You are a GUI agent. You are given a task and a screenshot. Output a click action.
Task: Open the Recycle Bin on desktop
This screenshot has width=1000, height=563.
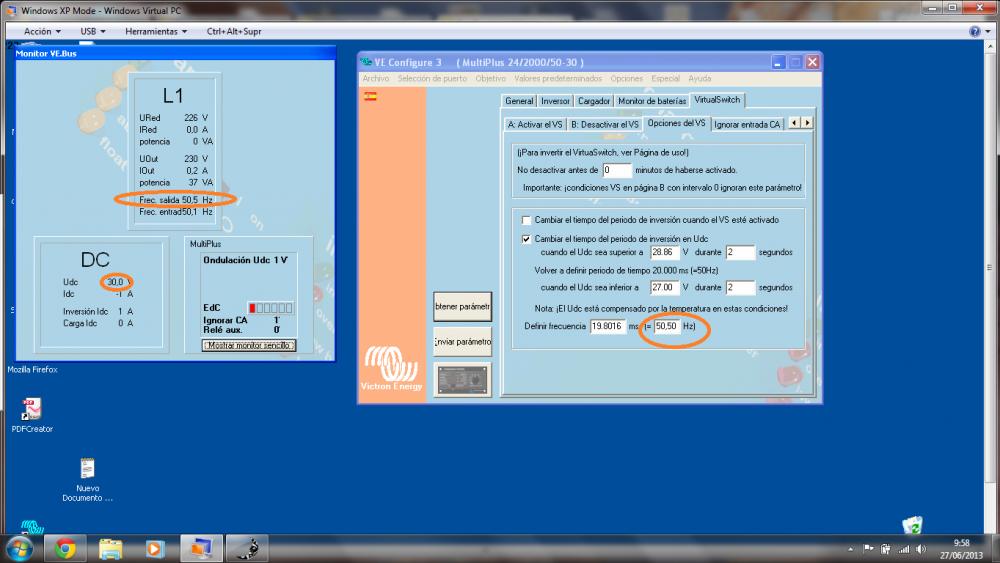click(913, 525)
